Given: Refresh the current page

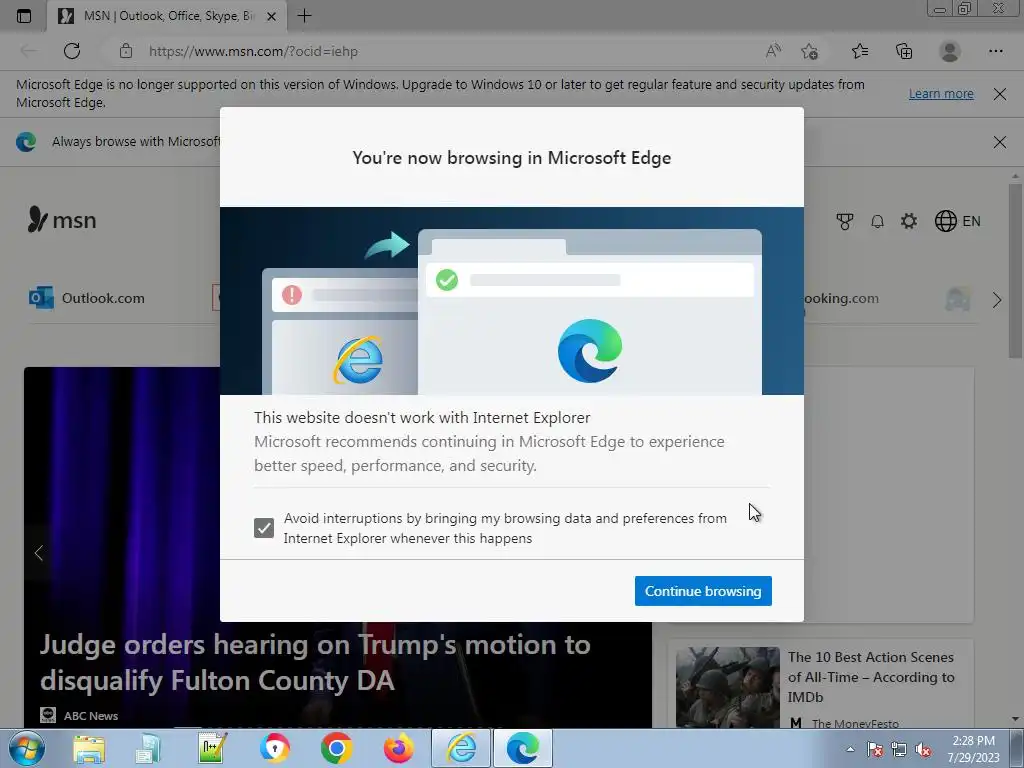Looking at the screenshot, I should pyautogui.click(x=72, y=51).
